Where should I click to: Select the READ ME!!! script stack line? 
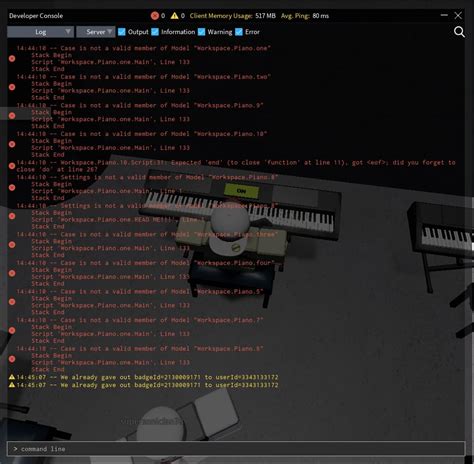pos(118,220)
